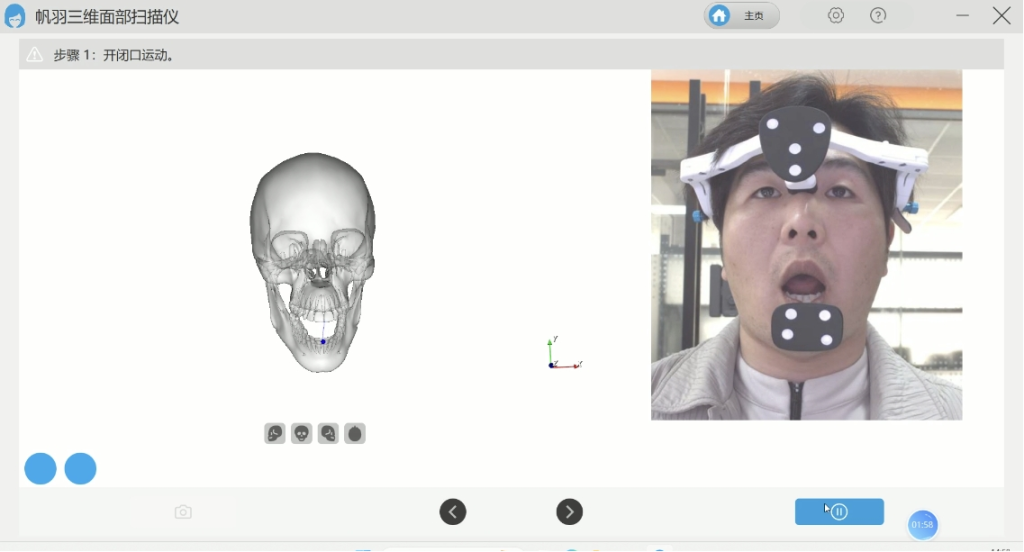Click the 3D skull model in viewport
Screen dimensions: 1024x552
tap(313, 263)
